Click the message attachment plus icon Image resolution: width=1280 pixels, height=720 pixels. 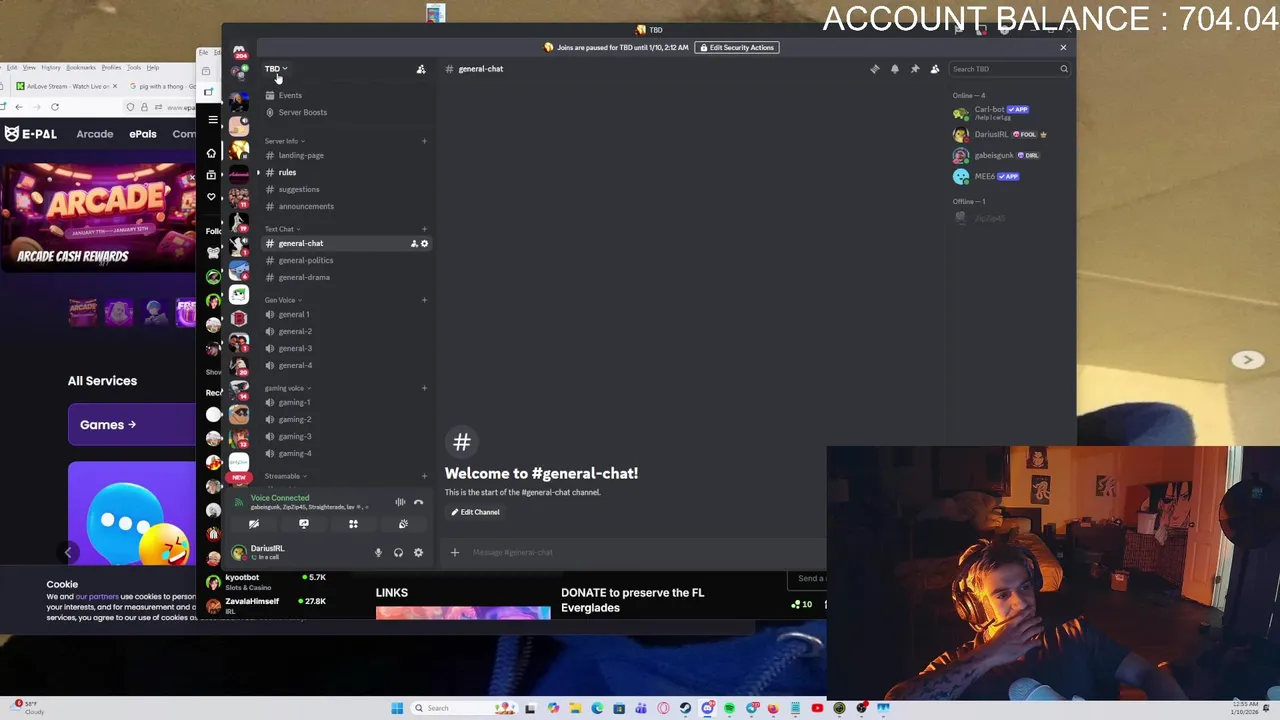pyautogui.click(x=455, y=552)
